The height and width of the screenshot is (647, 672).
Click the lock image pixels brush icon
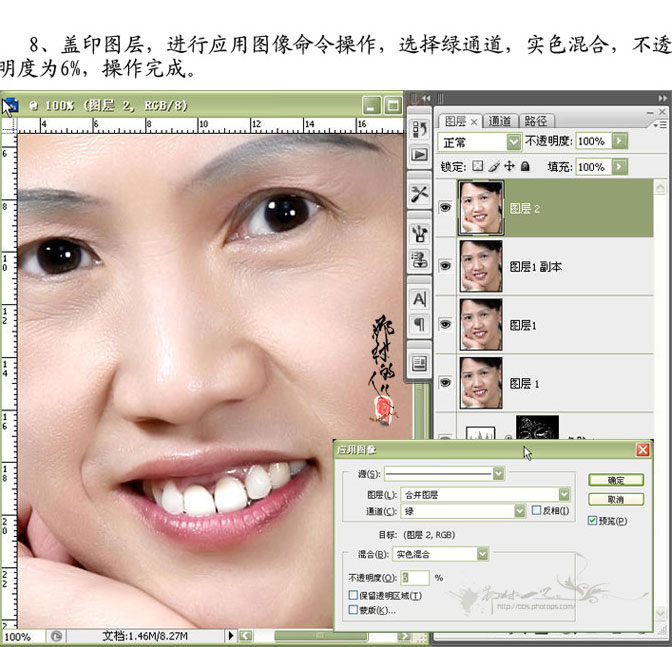coord(494,166)
